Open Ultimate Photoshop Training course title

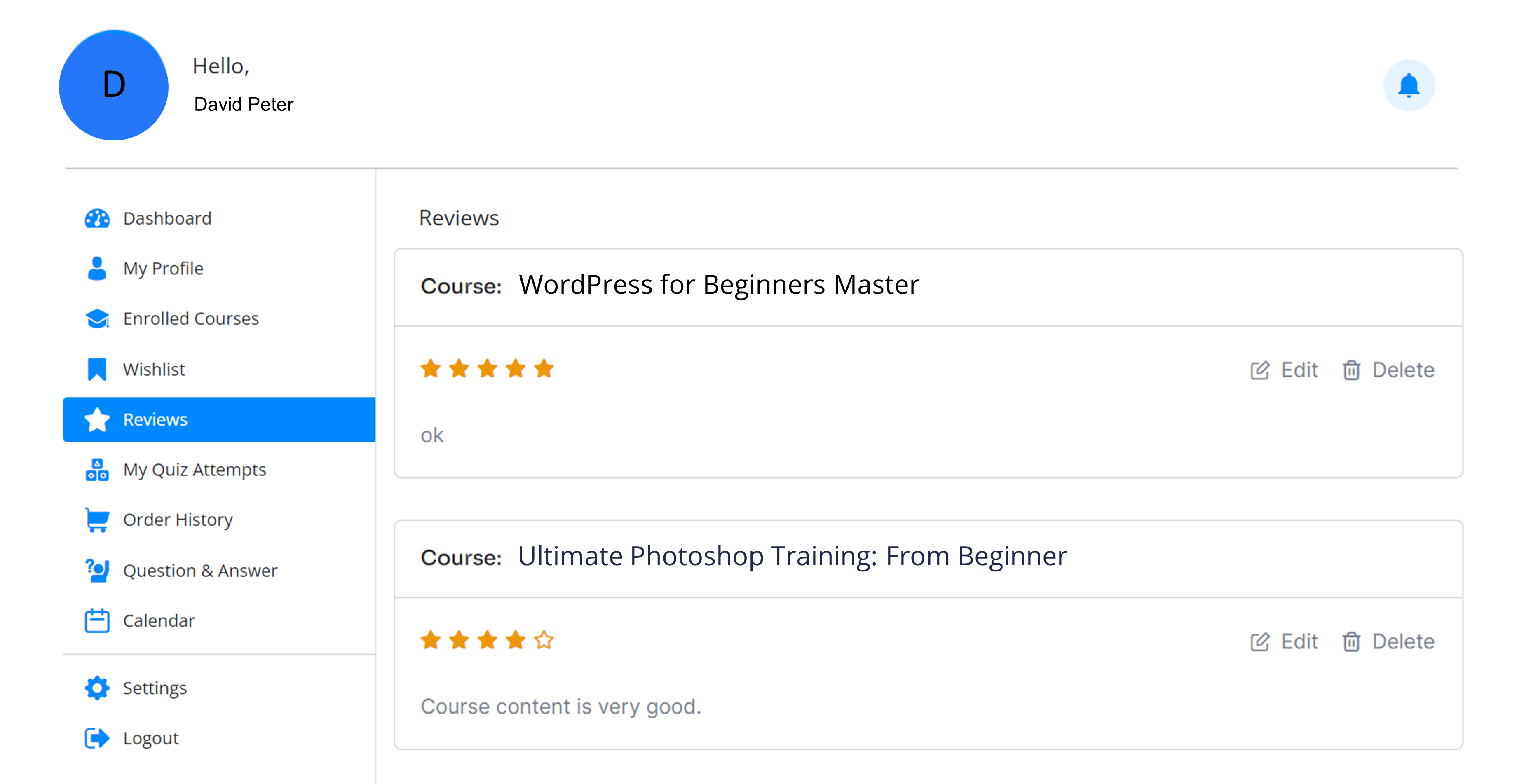tap(792, 556)
